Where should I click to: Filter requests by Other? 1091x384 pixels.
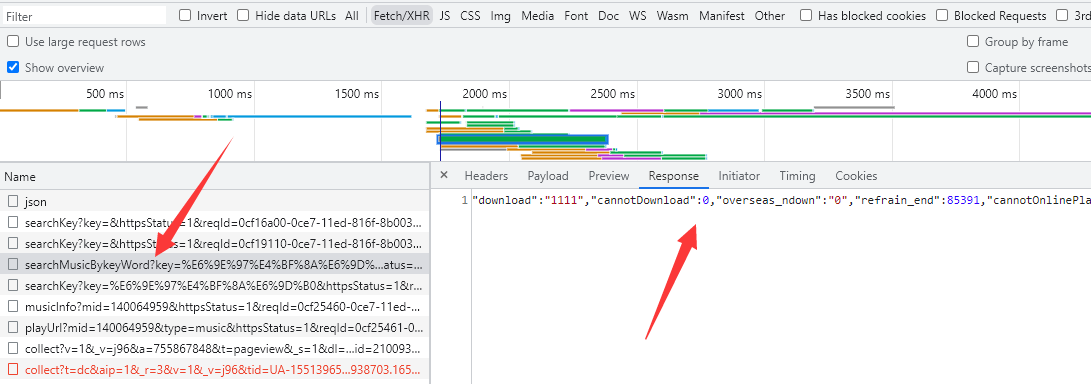pos(770,15)
